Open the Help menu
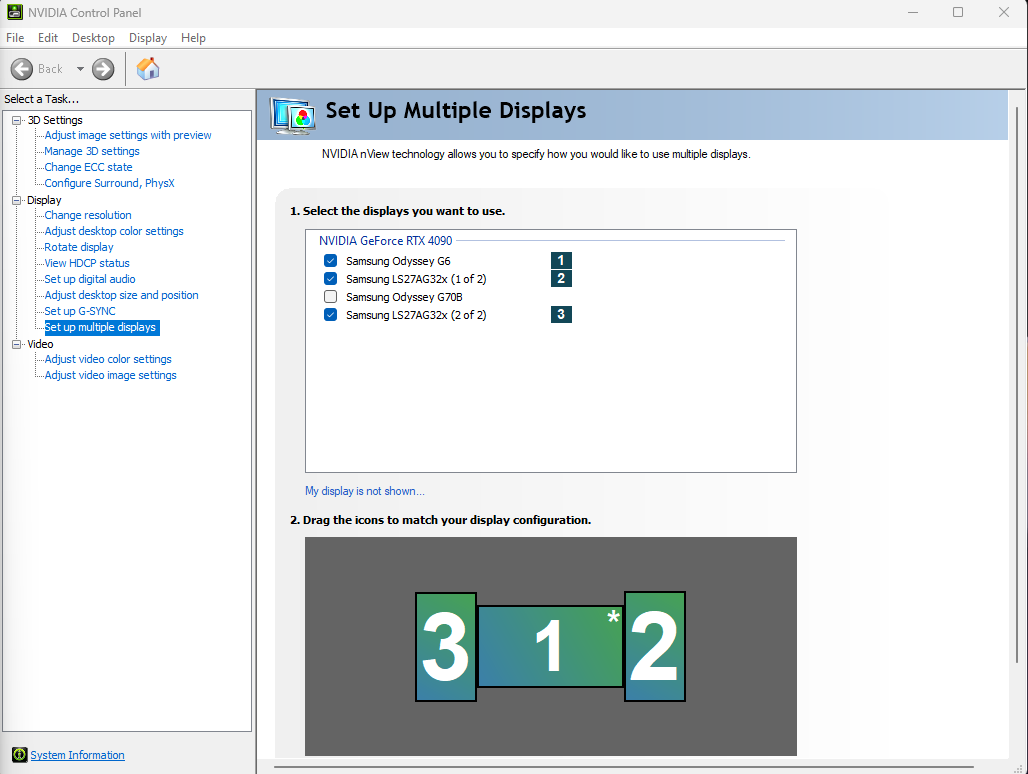Screen dimensions: 1028x774 [x=193, y=38]
